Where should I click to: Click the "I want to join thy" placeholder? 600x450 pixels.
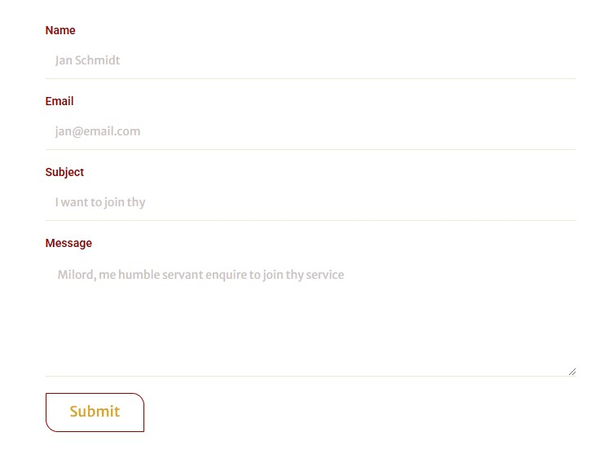(100, 202)
